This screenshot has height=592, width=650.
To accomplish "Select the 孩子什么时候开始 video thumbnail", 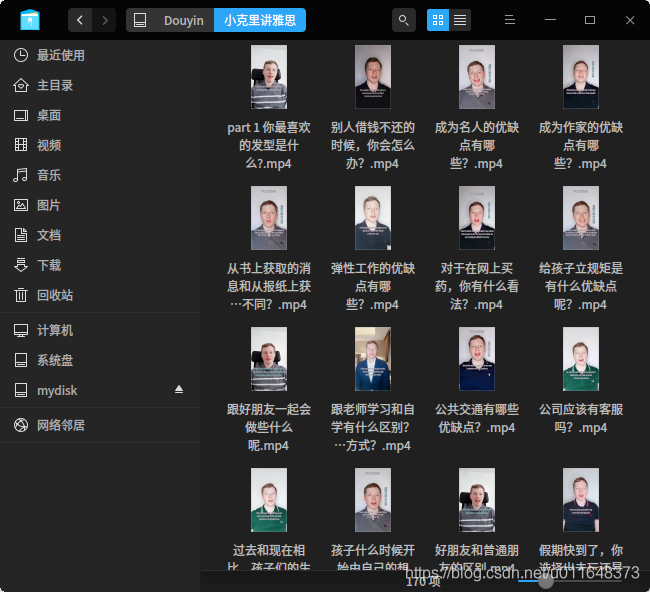I will coord(373,500).
